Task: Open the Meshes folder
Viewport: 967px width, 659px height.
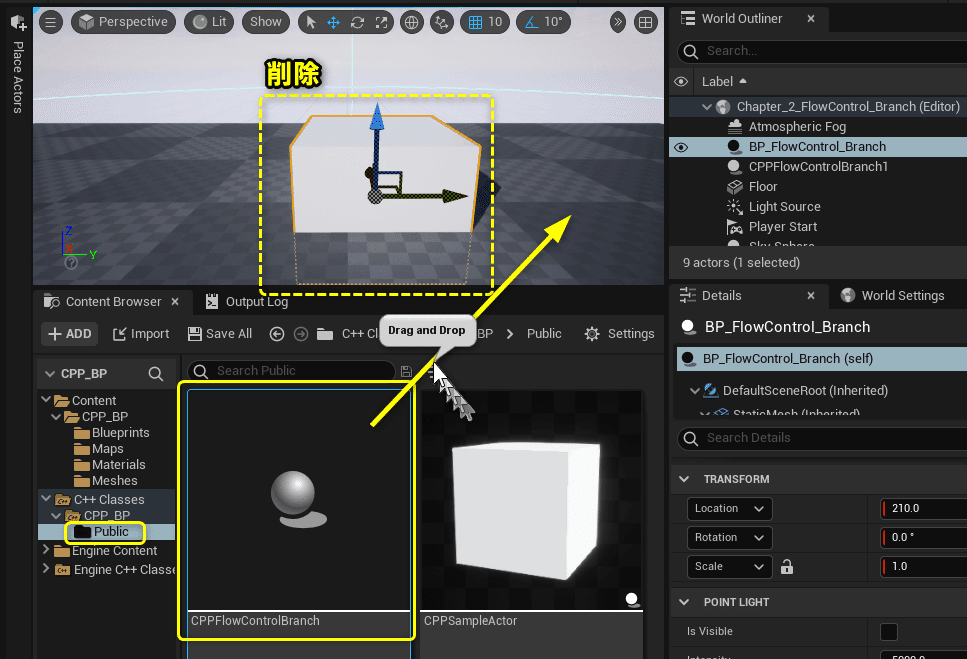Action: click(105, 481)
